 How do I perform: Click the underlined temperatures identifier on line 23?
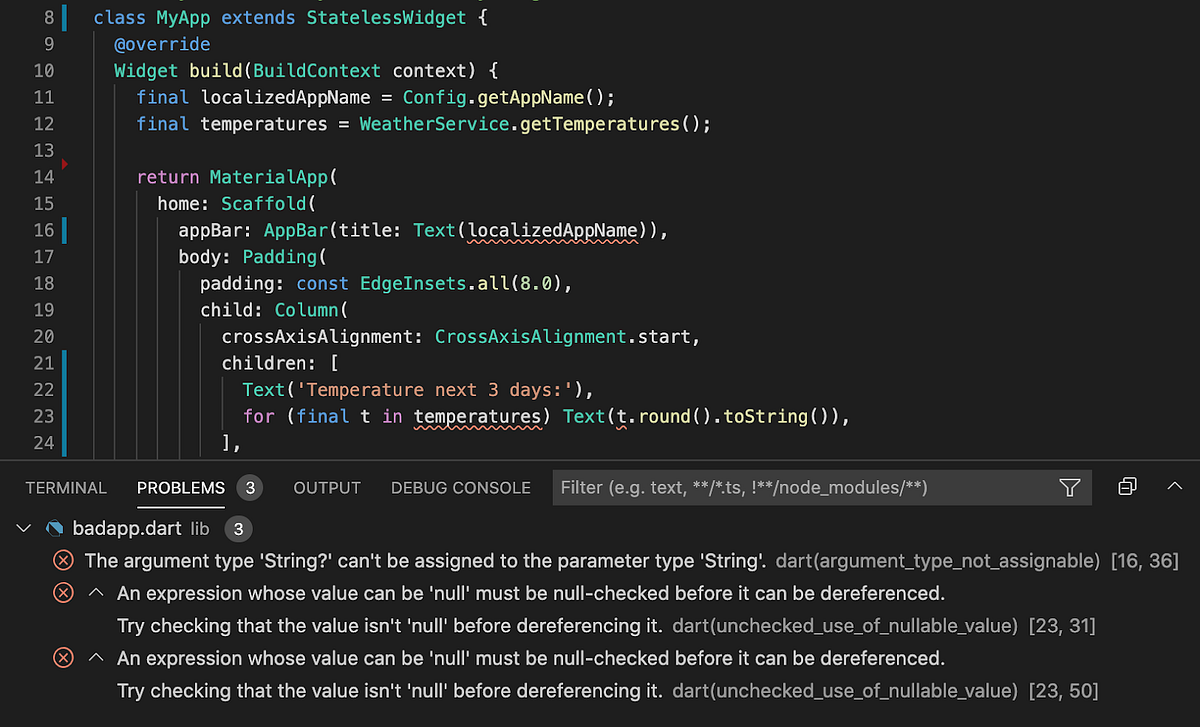[x=478, y=416]
